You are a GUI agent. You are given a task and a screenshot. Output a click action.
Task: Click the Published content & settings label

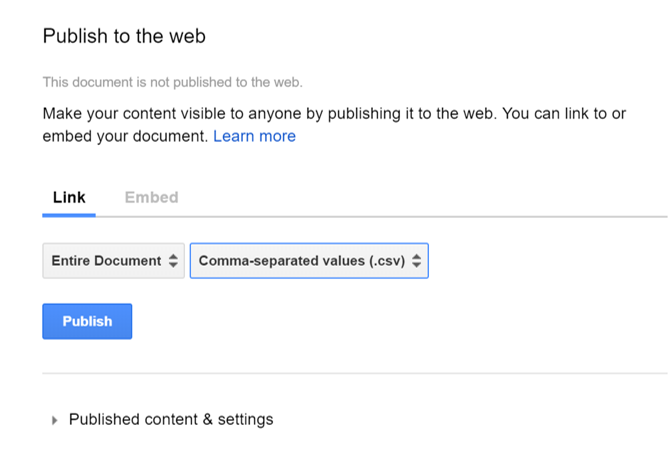coord(171,419)
